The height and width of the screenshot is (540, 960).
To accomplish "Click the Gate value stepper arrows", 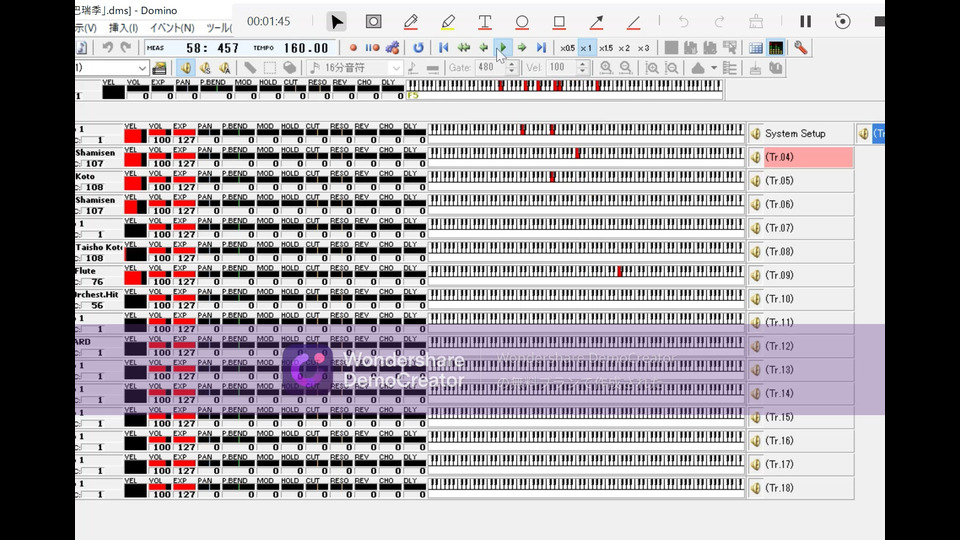I will [512, 68].
